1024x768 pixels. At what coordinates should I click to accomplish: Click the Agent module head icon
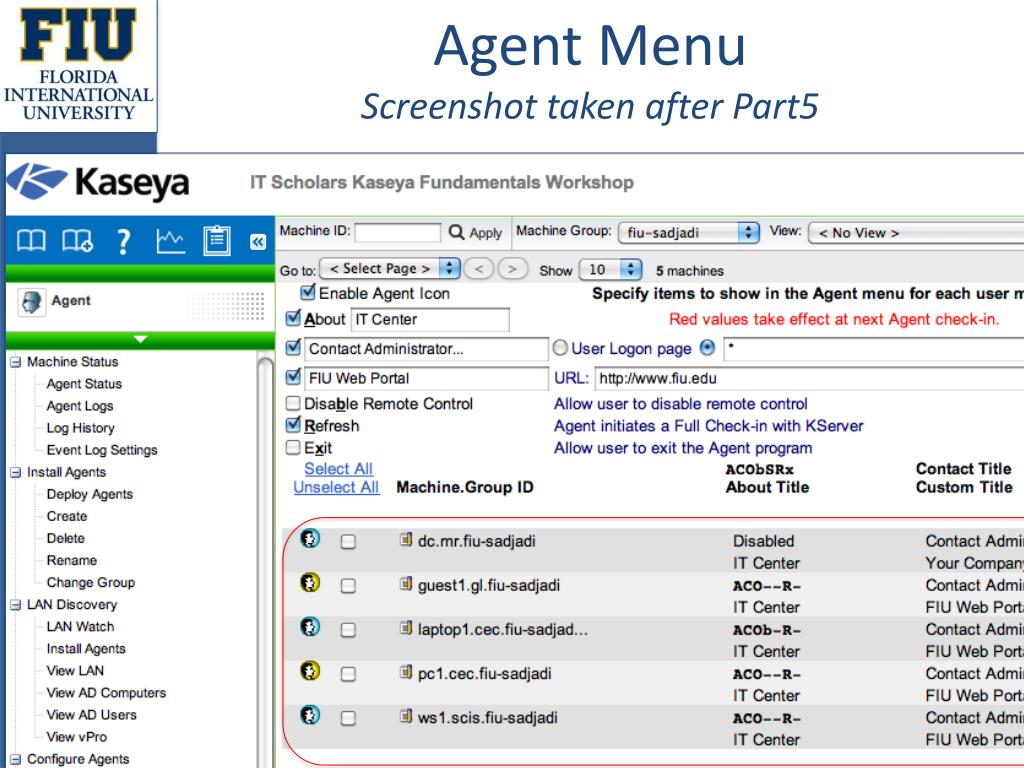[x=31, y=302]
